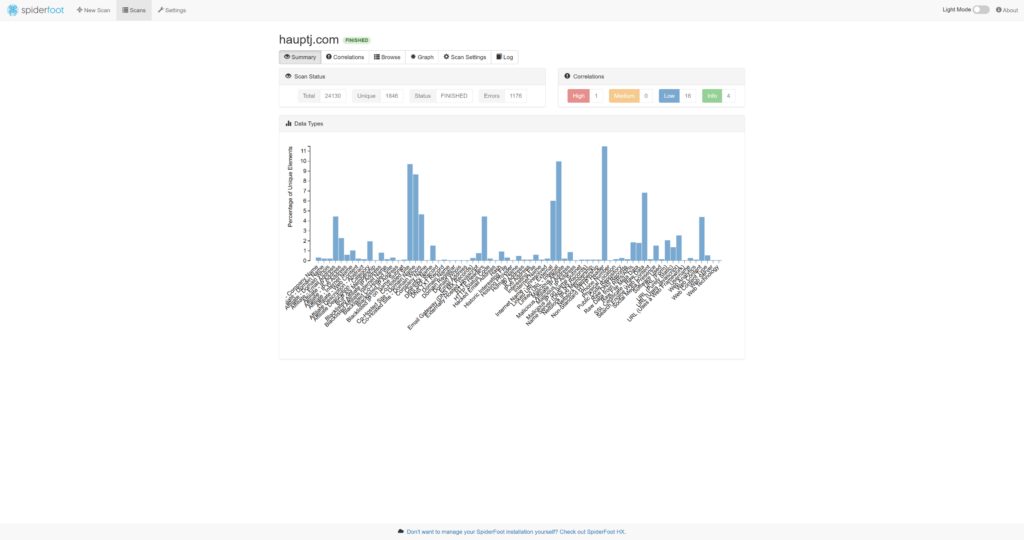Image resolution: width=1024 pixels, height=540 pixels.
Task: Click the Info correlations badge
Action: pos(712,96)
